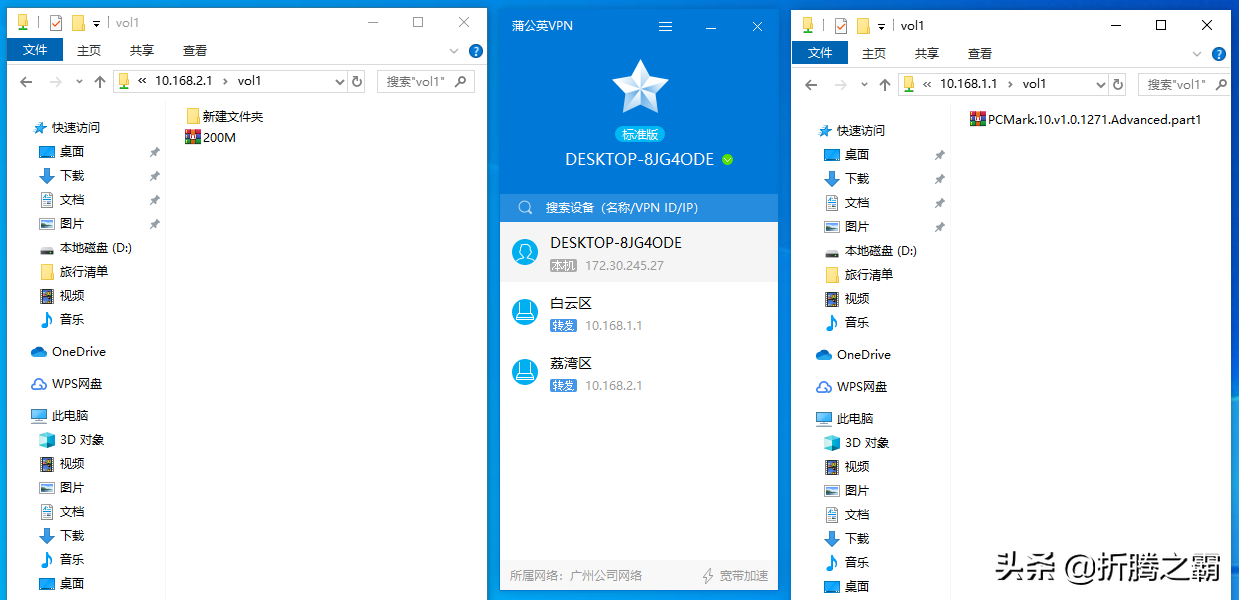The height and width of the screenshot is (600, 1239).
Task: Click the green status check beside DESKTOP-8JG4ODE
Action: click(x=727, y=159)
